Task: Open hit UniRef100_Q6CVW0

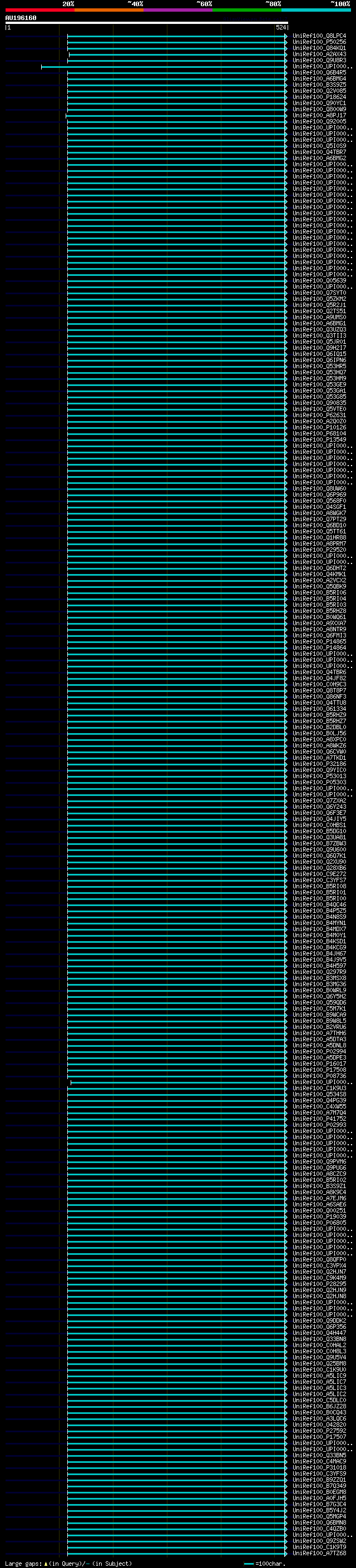Action: point(319,751)
